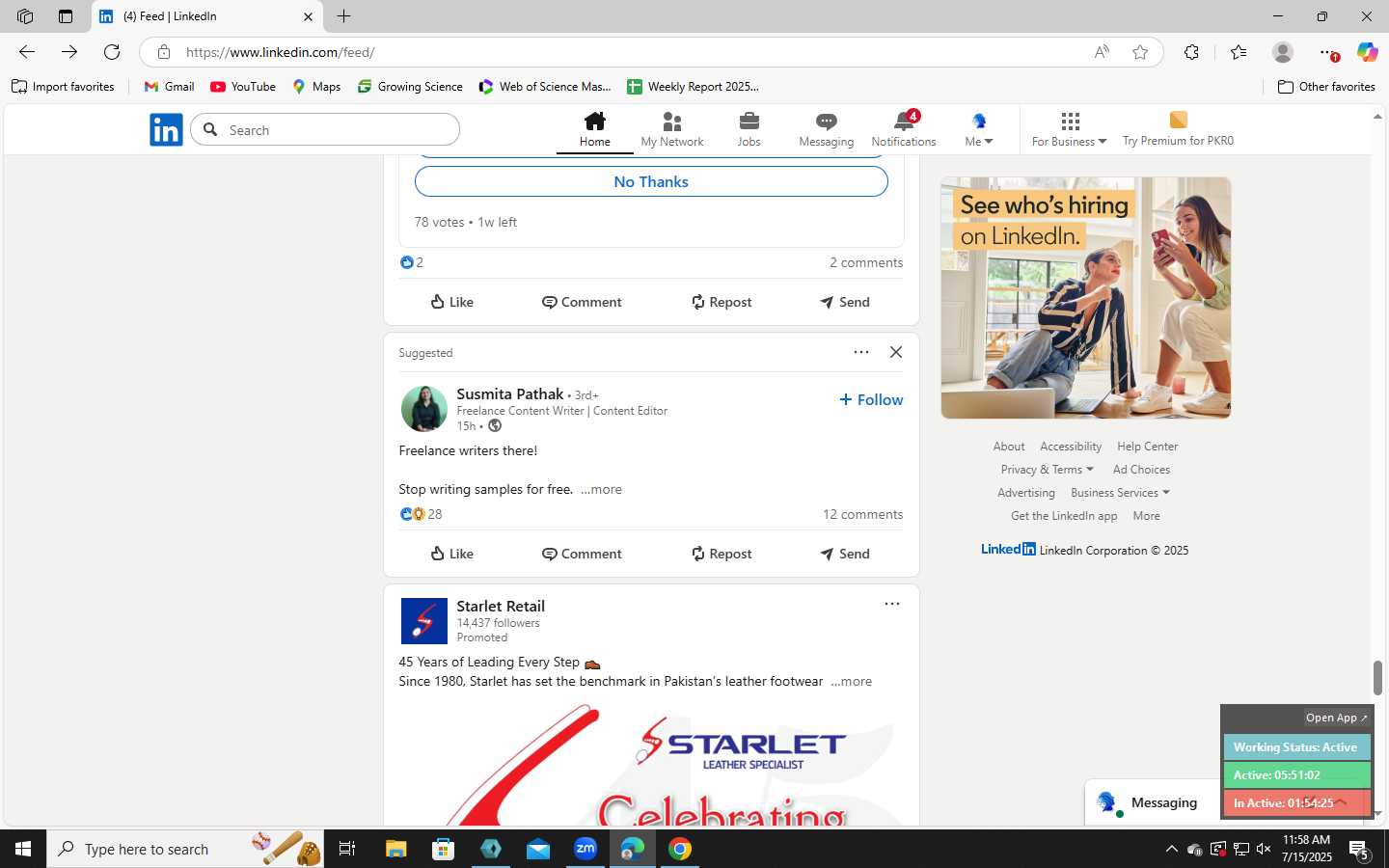The height and width of the screenshot is (868, 1389).
Task: Open options menu on Starlet Retail post
Action: click(x=892, y=604)
